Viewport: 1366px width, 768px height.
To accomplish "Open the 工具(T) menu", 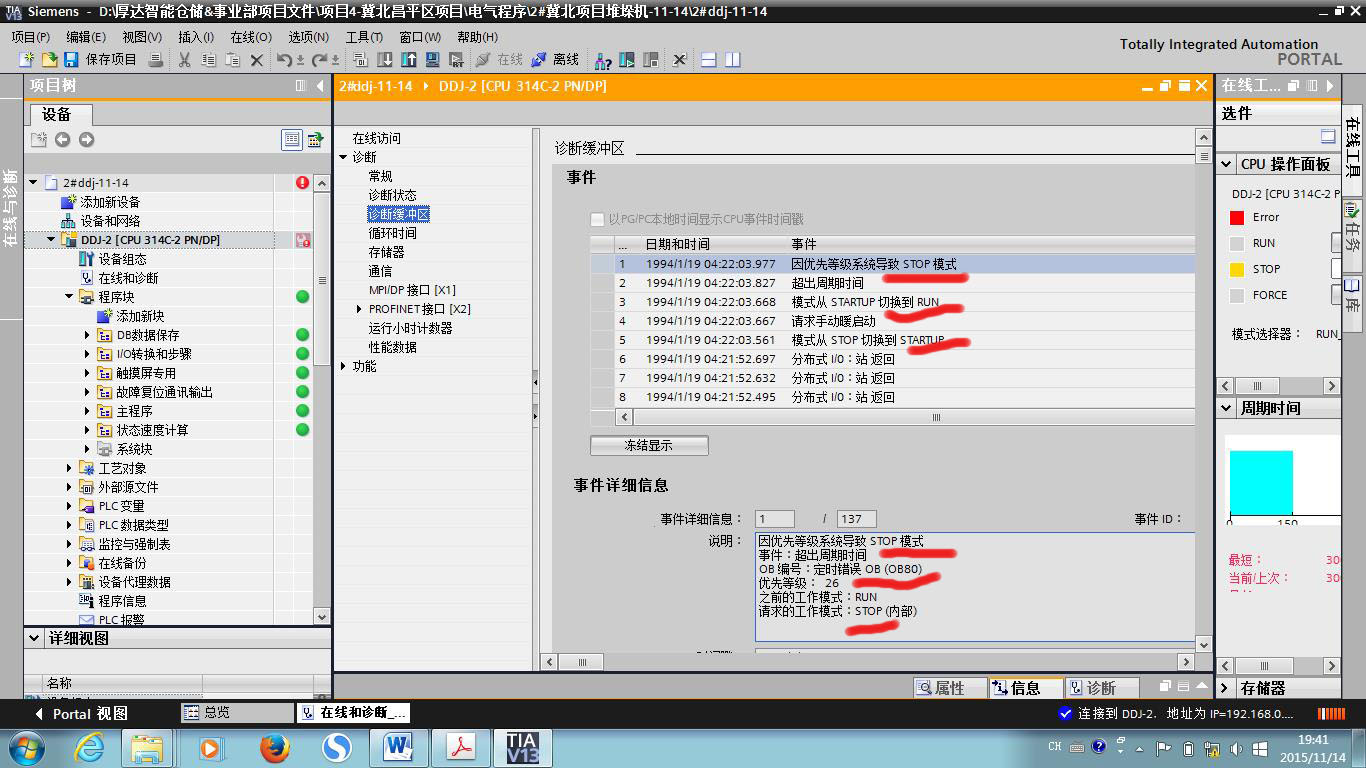I will click(x=364, y=37).
